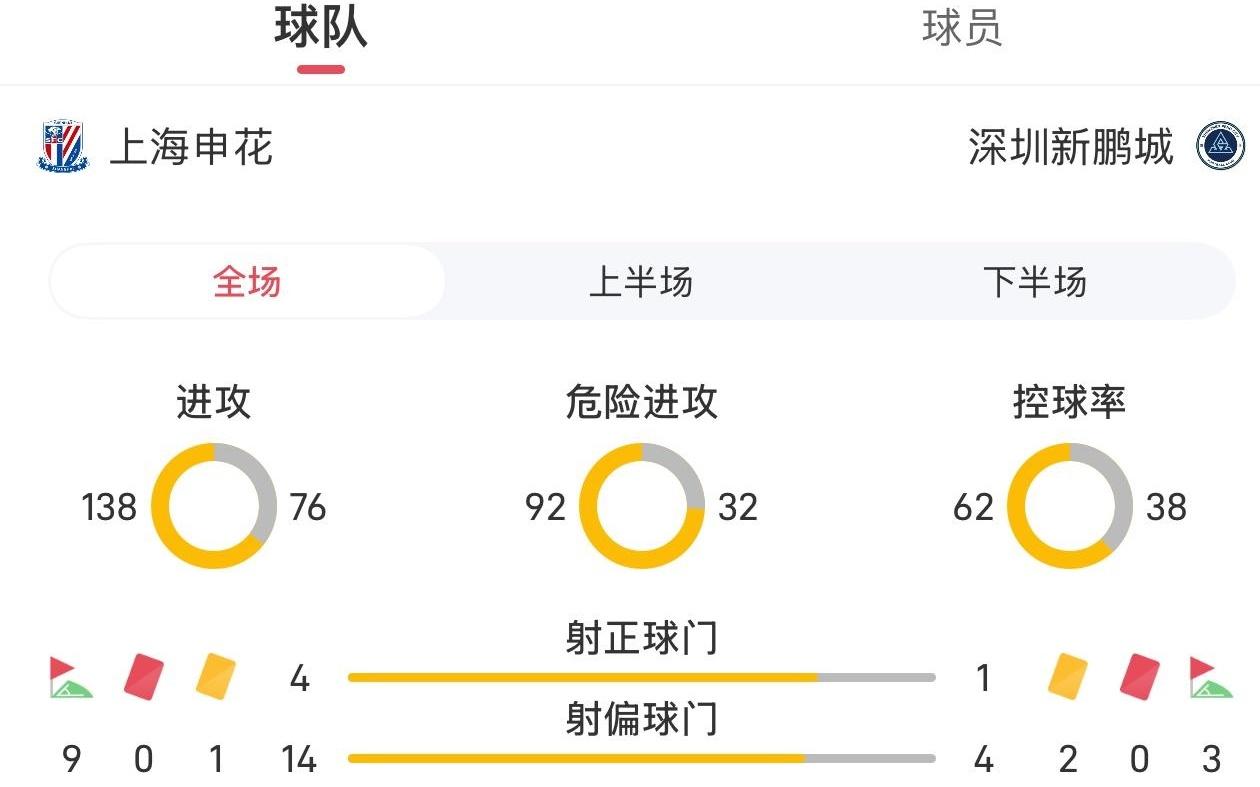Select Shenzhen Peng City's yellow card icon

[x=1067, y=674]
